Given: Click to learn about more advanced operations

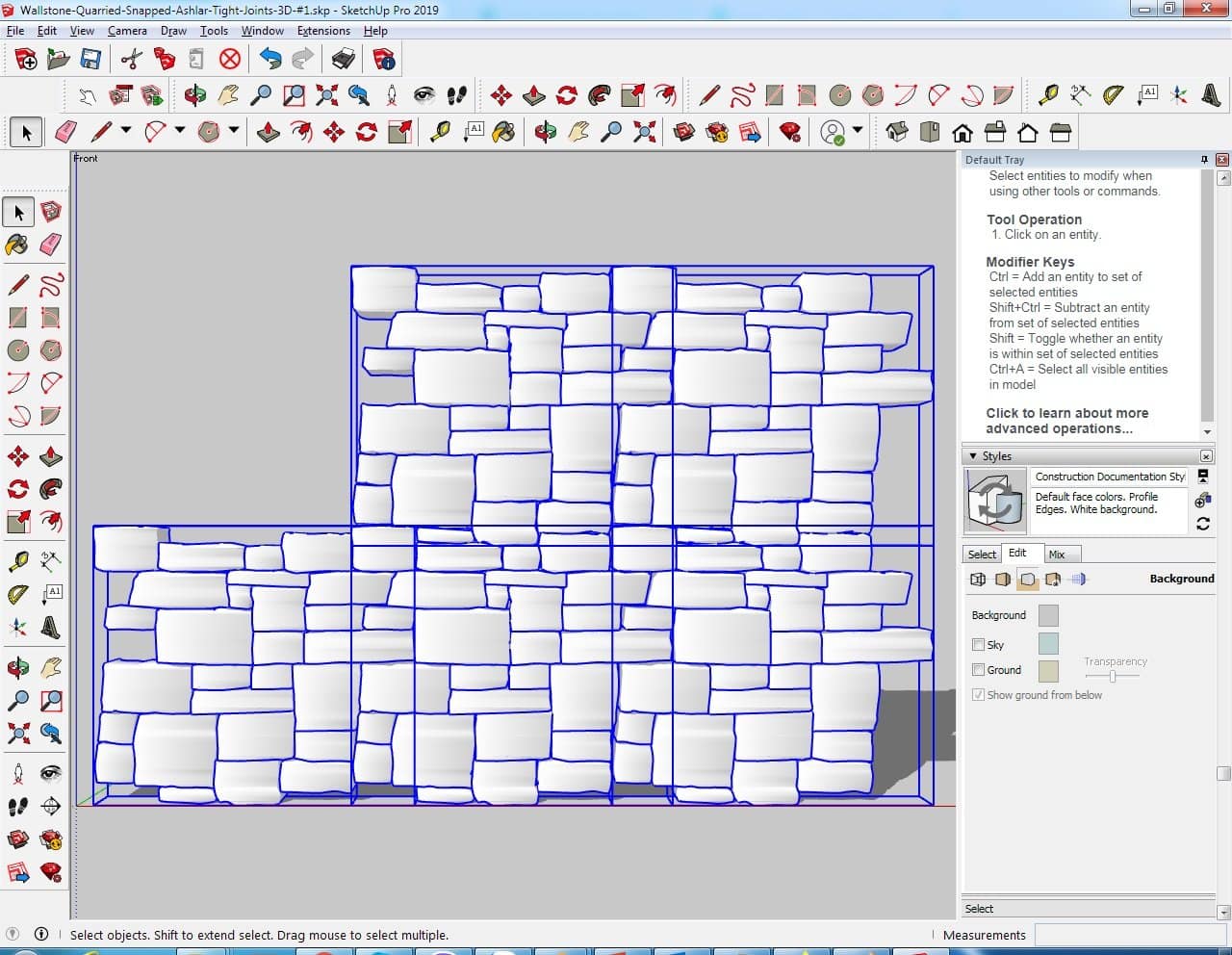Looking at the screenshot, I should (x=1066, y=421).
